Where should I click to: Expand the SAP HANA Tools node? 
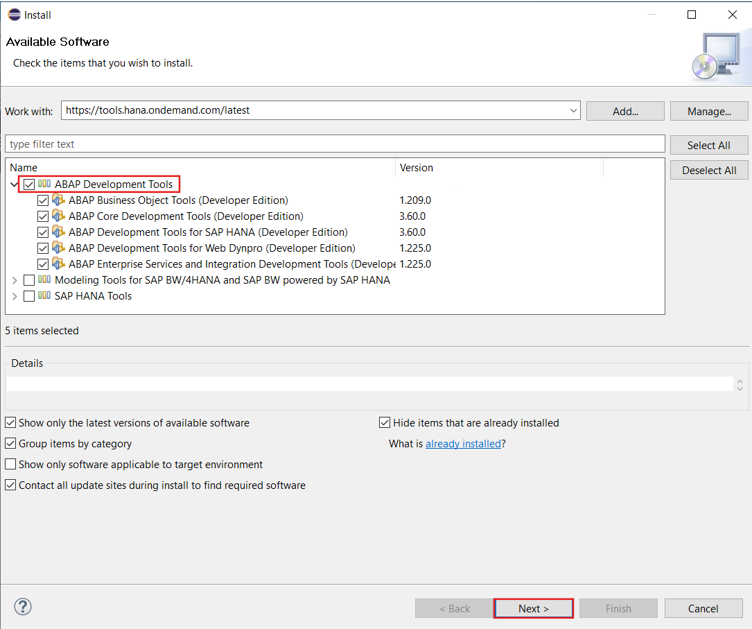point(14,296)
